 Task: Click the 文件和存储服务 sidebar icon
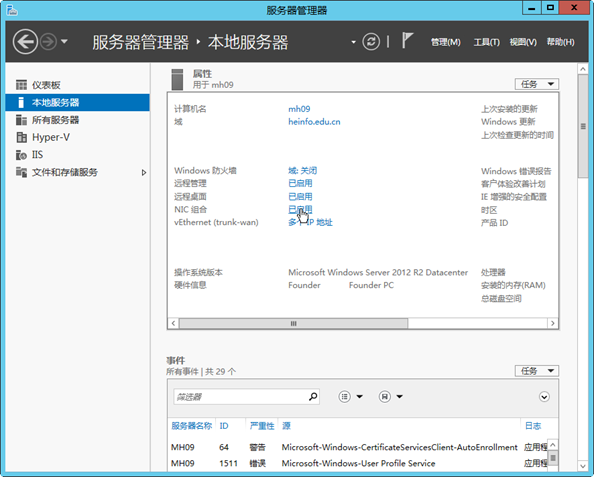point(21,172)
